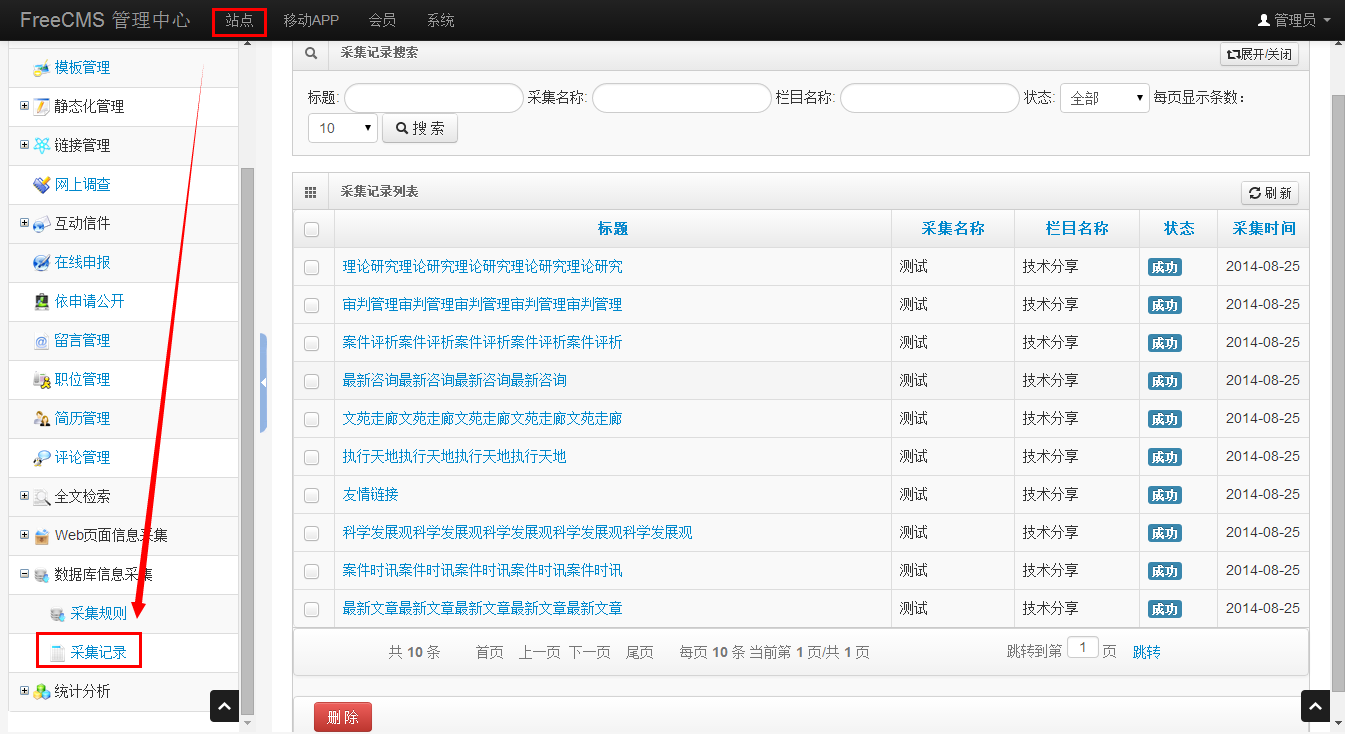Open the 移动APP top menu
Viewport: 1345px width, 734px height.
click(x=311, y=20)
